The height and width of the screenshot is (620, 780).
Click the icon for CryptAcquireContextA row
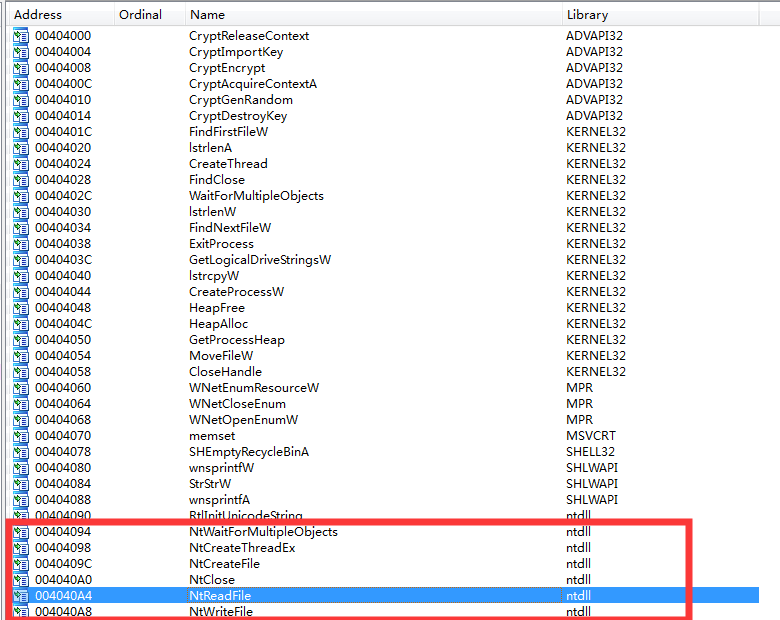21,84
